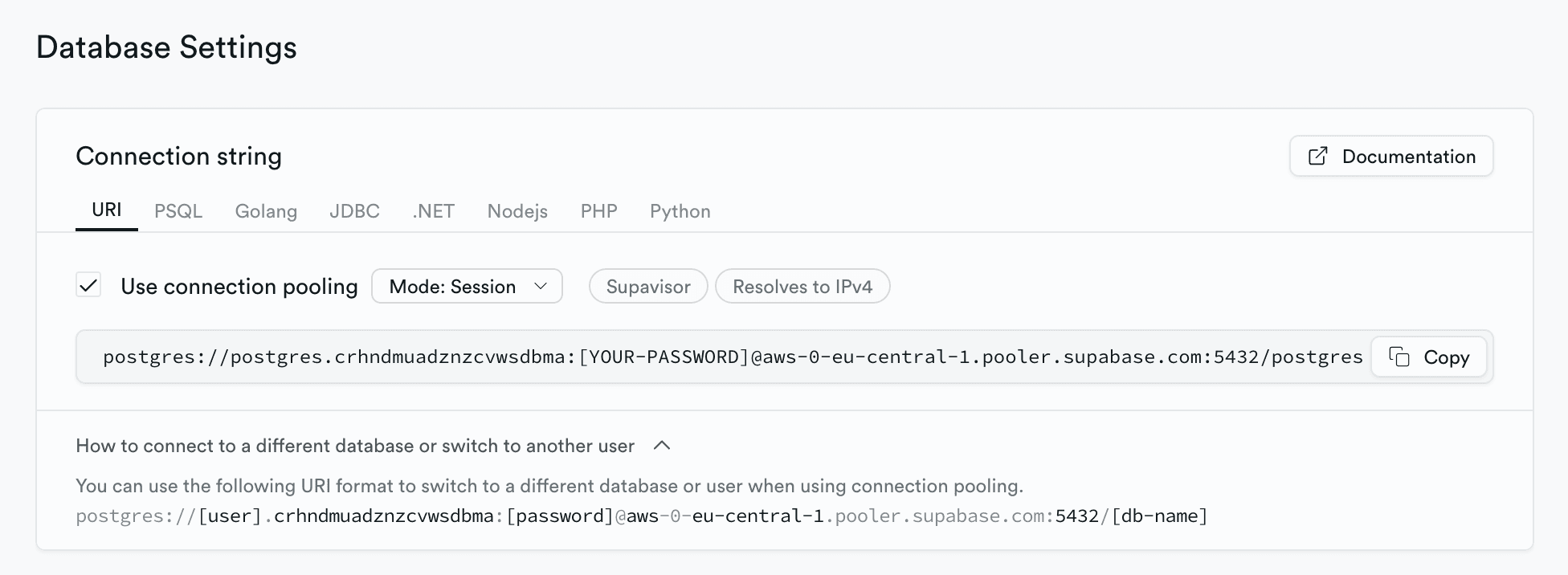Screen dimensions: 1568x575
Task: Change pooling mode using the Session selector
Action: tap(467, 286)
